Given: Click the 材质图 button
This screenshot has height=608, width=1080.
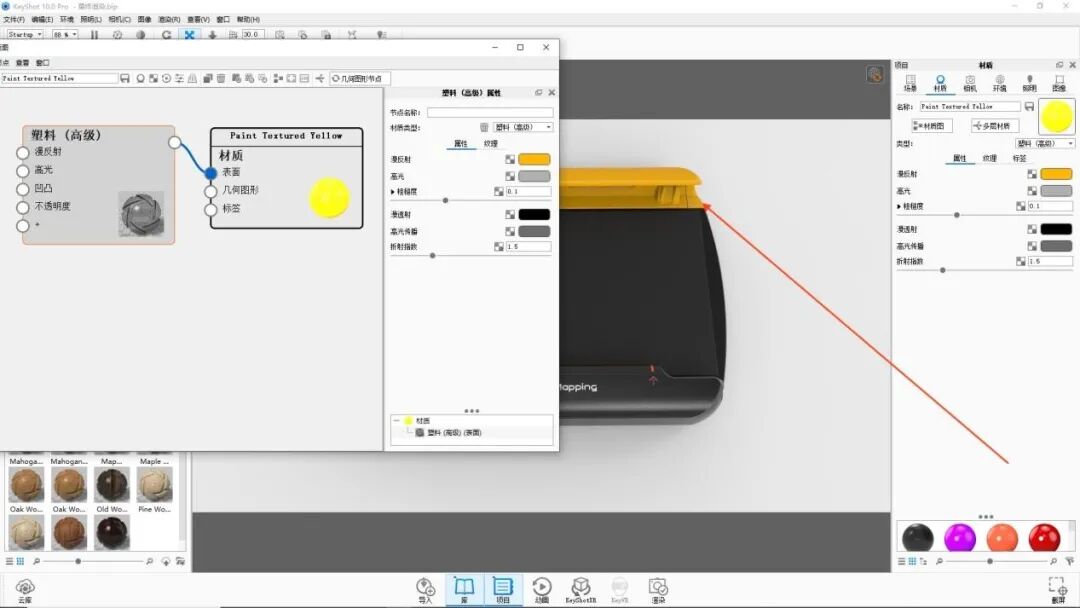Looking at the screenshot, I should click(x=934, y=125).
